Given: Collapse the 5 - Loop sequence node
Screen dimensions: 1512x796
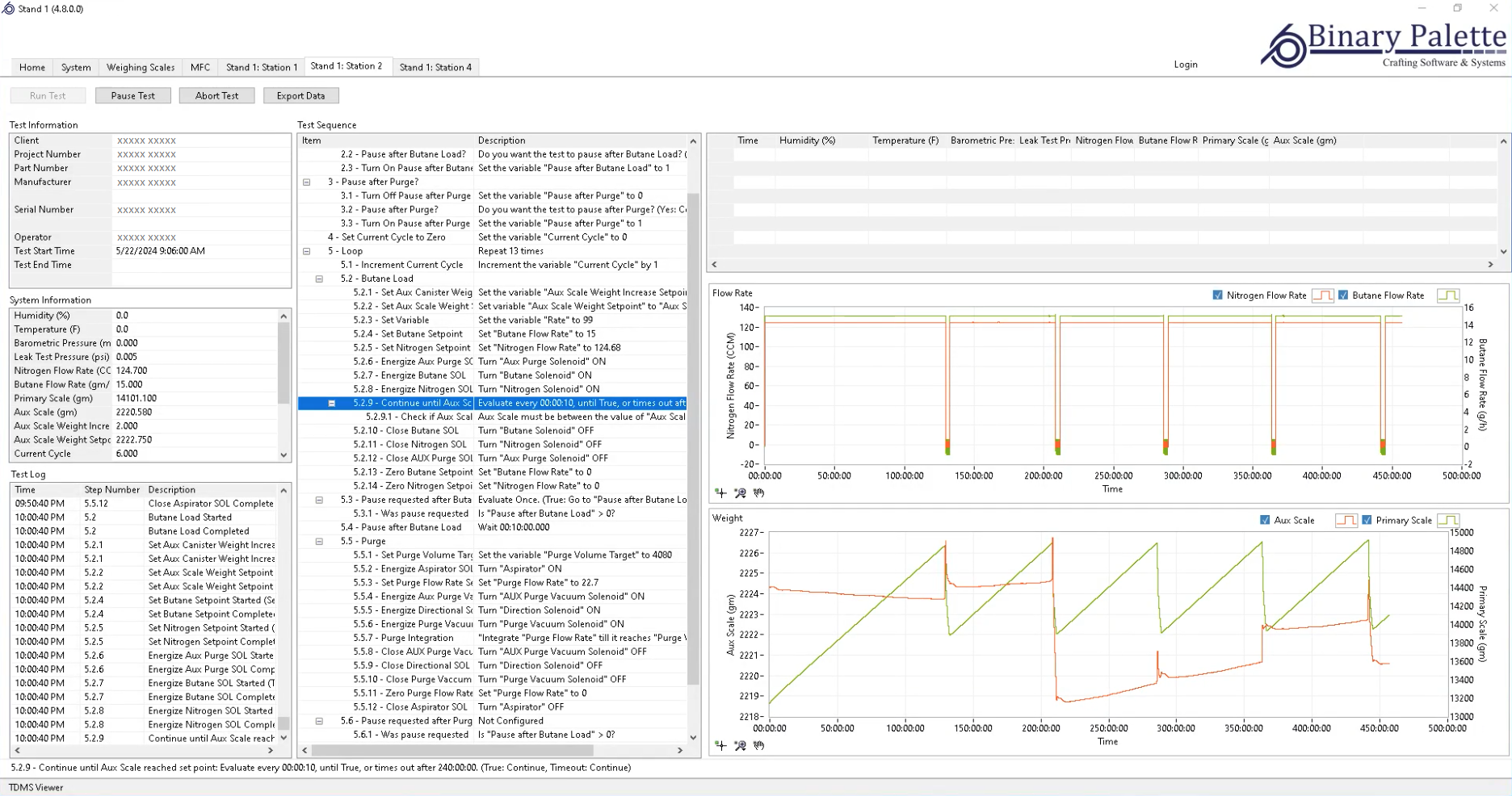Looking at the screenshot, I should click(x=307, y=251).
